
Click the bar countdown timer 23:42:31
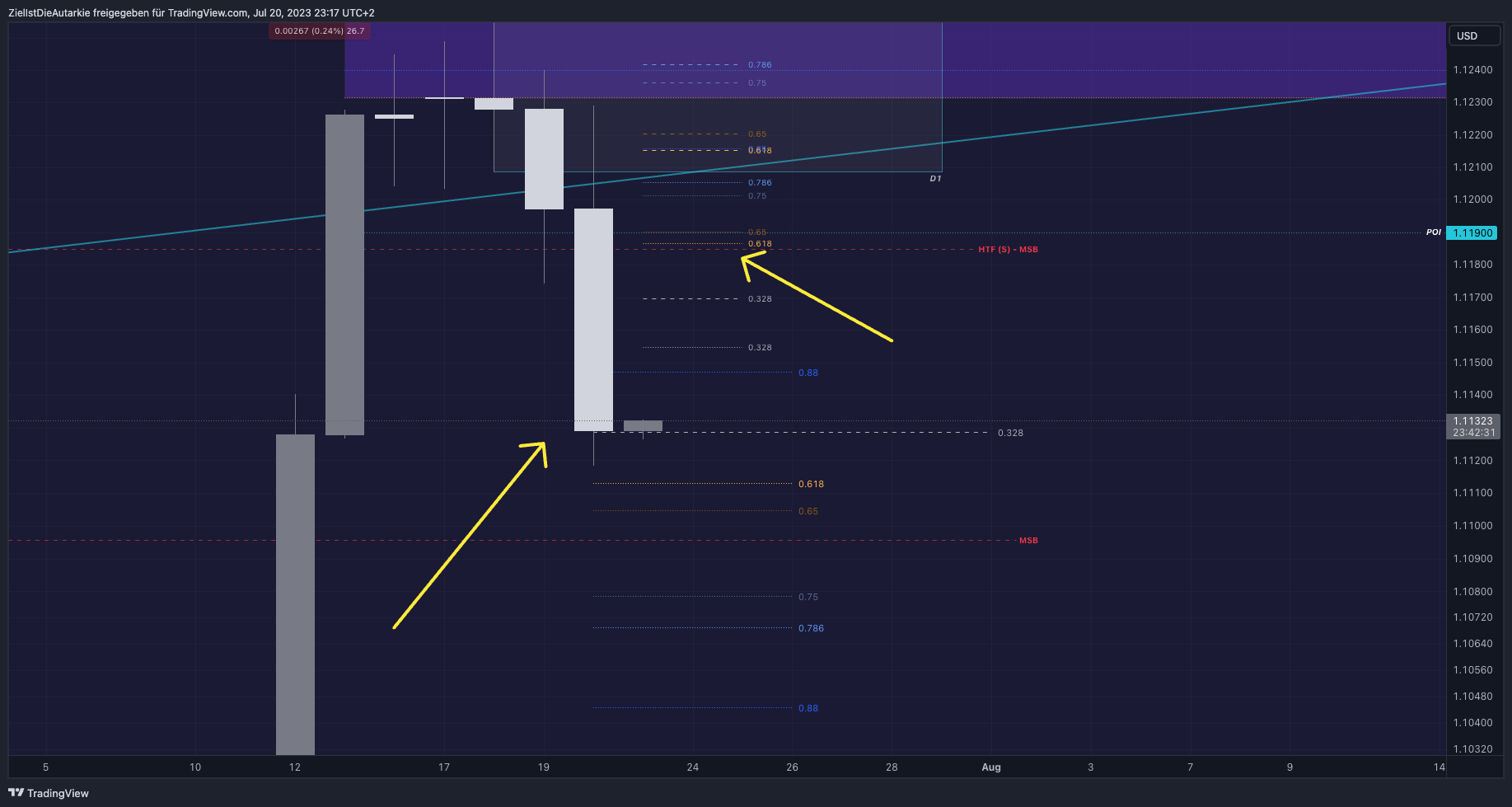click(x=1472, y=433)
